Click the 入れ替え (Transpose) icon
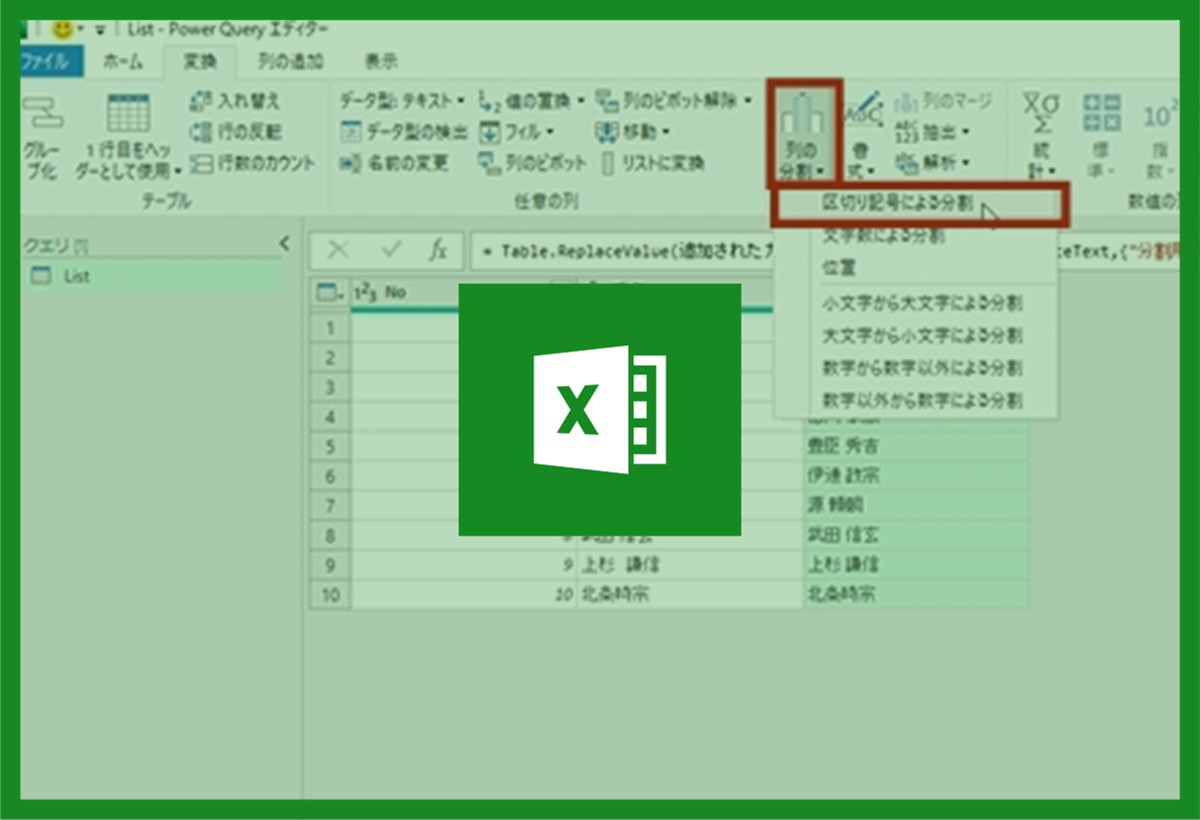1200x820 pixels. pos(200,101)
